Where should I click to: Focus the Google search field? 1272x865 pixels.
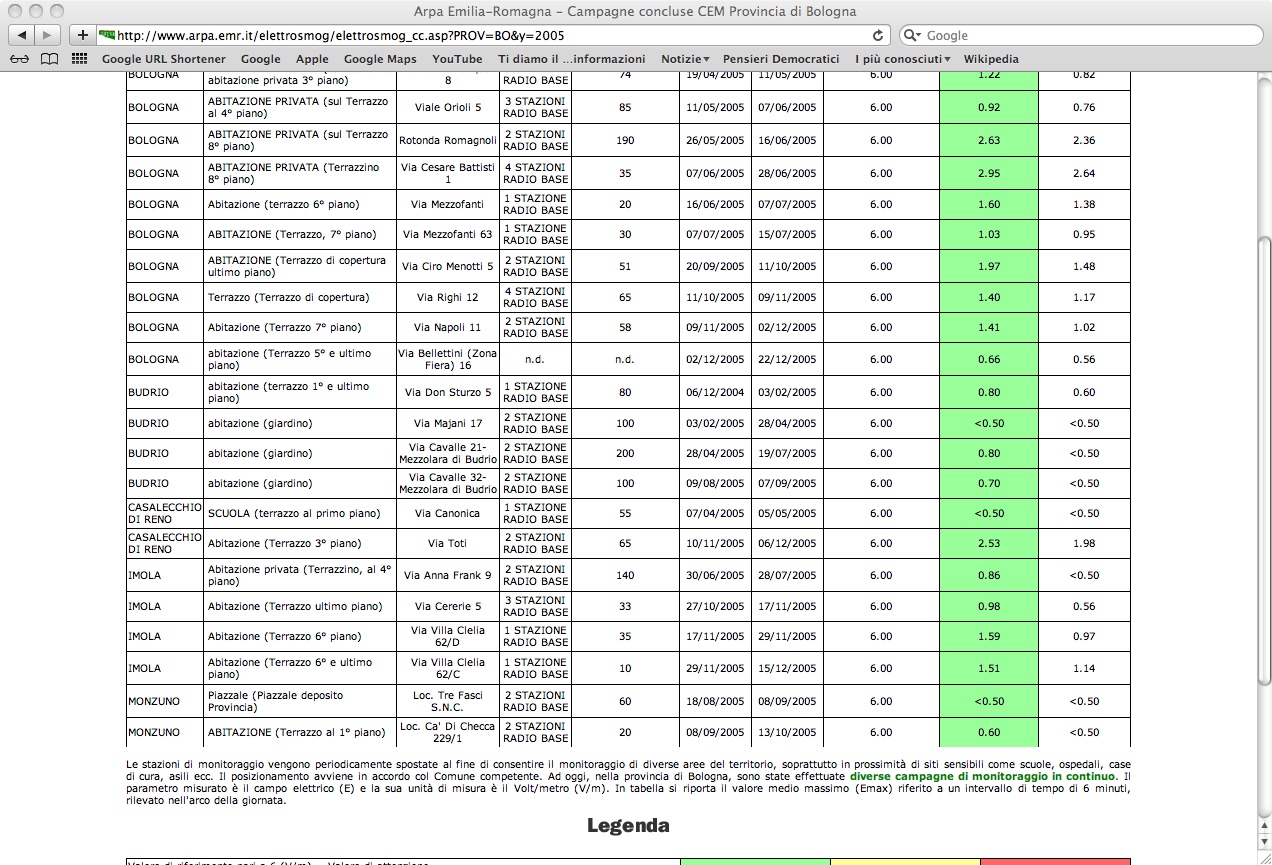(1080, 35)
